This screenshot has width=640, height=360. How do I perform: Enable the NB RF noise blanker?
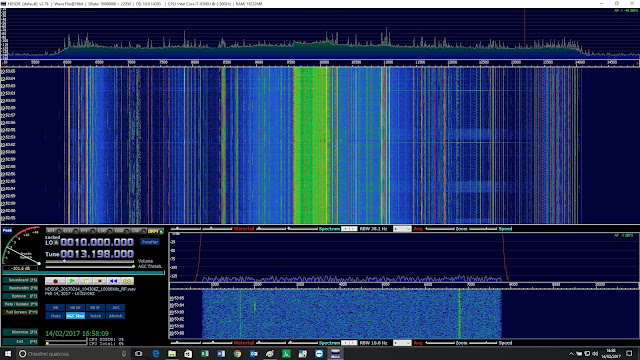click(x=76, y=308)
